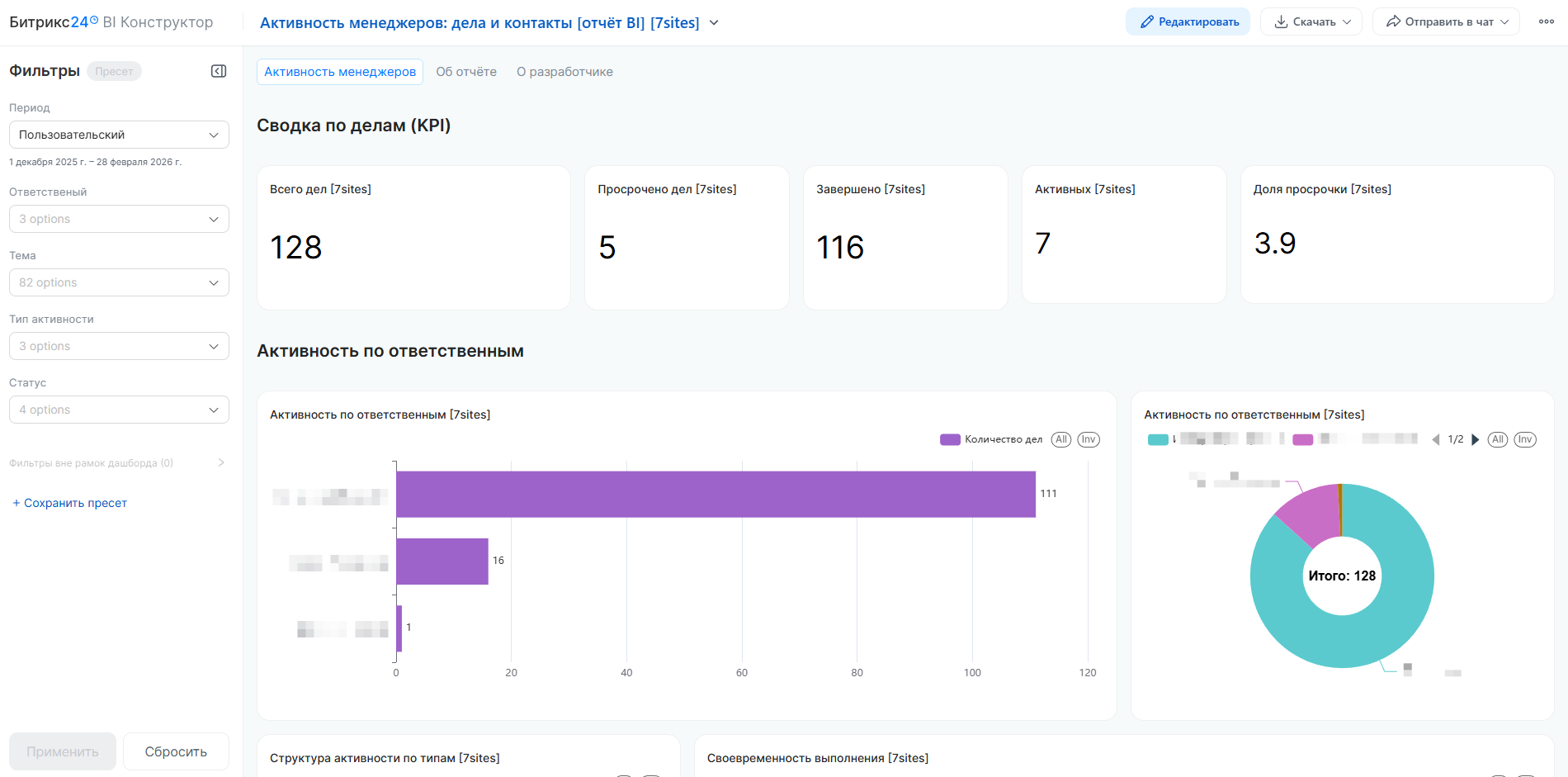
Task: Expand the report title dropdown chevron
Action: [x=714, y=23]
